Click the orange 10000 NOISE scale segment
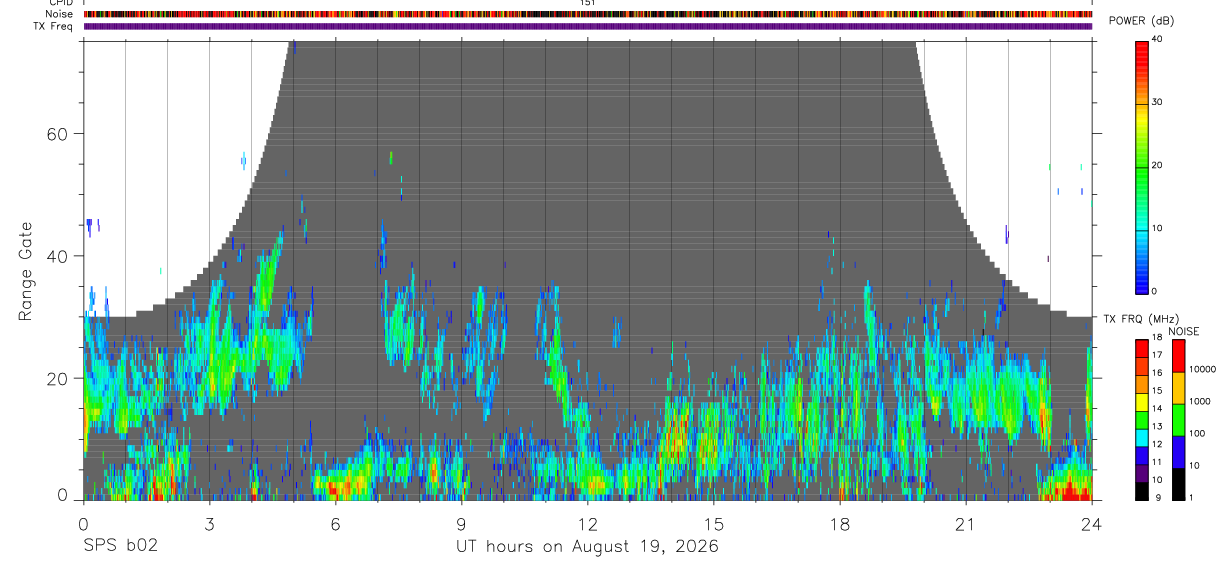The width and height of the screenshot is (1228, 567). click(x=1176, y=388)
